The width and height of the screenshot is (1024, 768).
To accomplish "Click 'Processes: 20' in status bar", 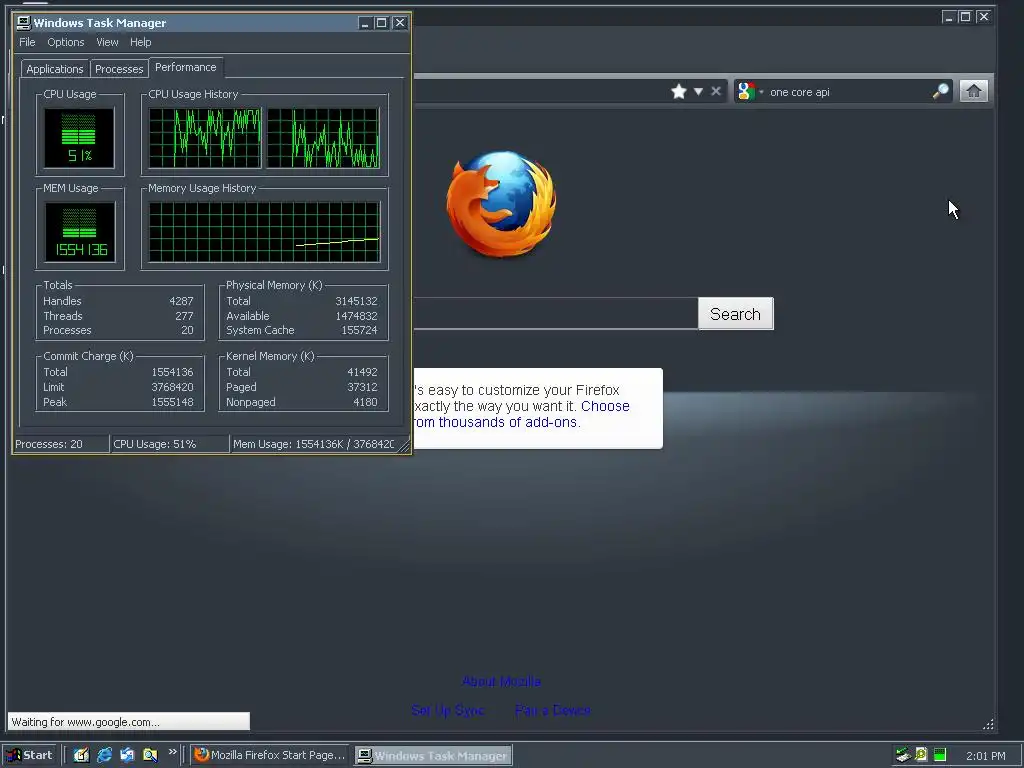I will pos(61,444).
